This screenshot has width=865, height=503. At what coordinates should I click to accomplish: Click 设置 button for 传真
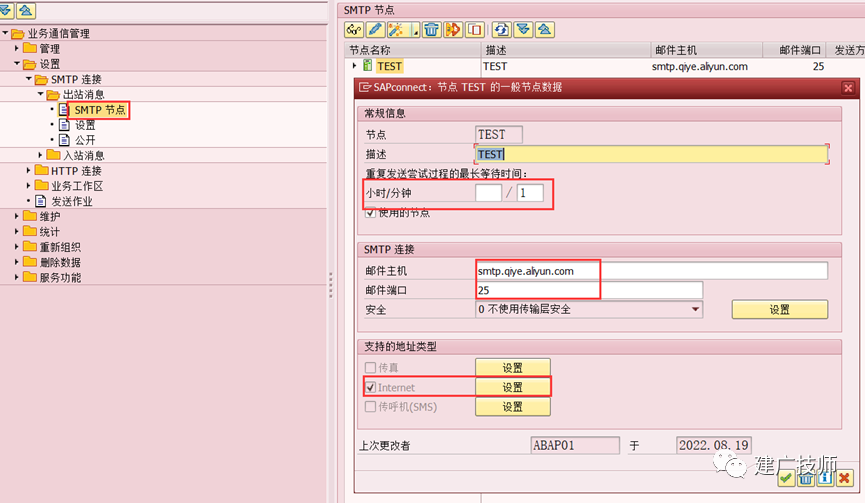[512, 367]
